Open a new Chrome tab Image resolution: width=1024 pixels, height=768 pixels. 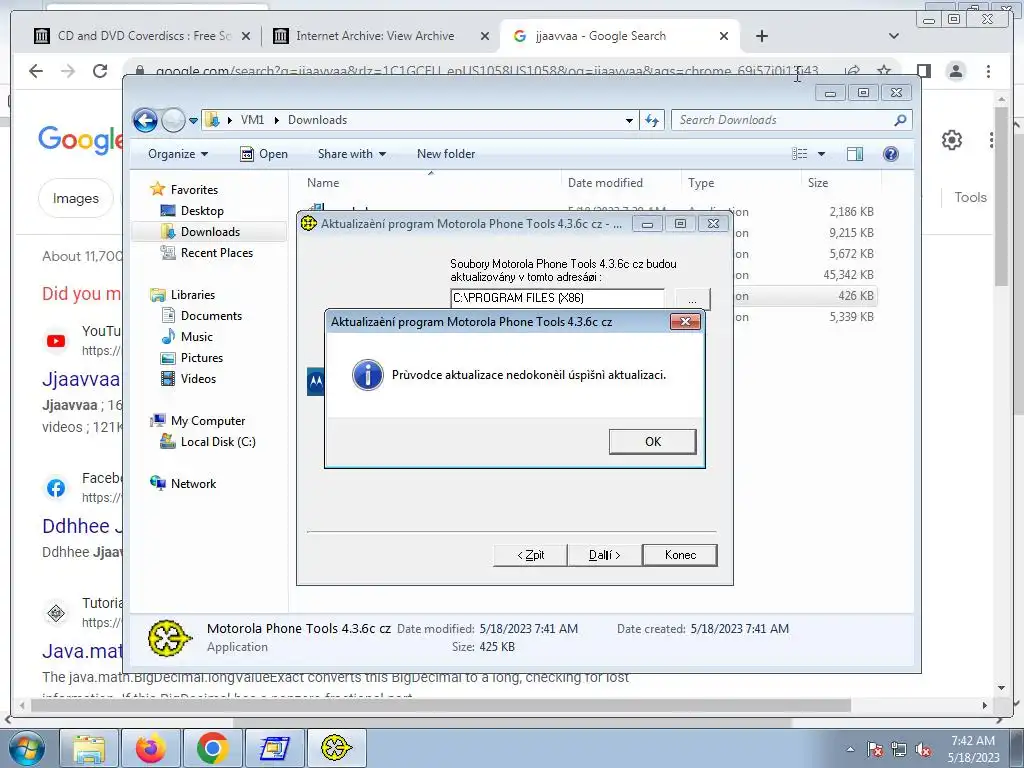click(x=761, y=36)
